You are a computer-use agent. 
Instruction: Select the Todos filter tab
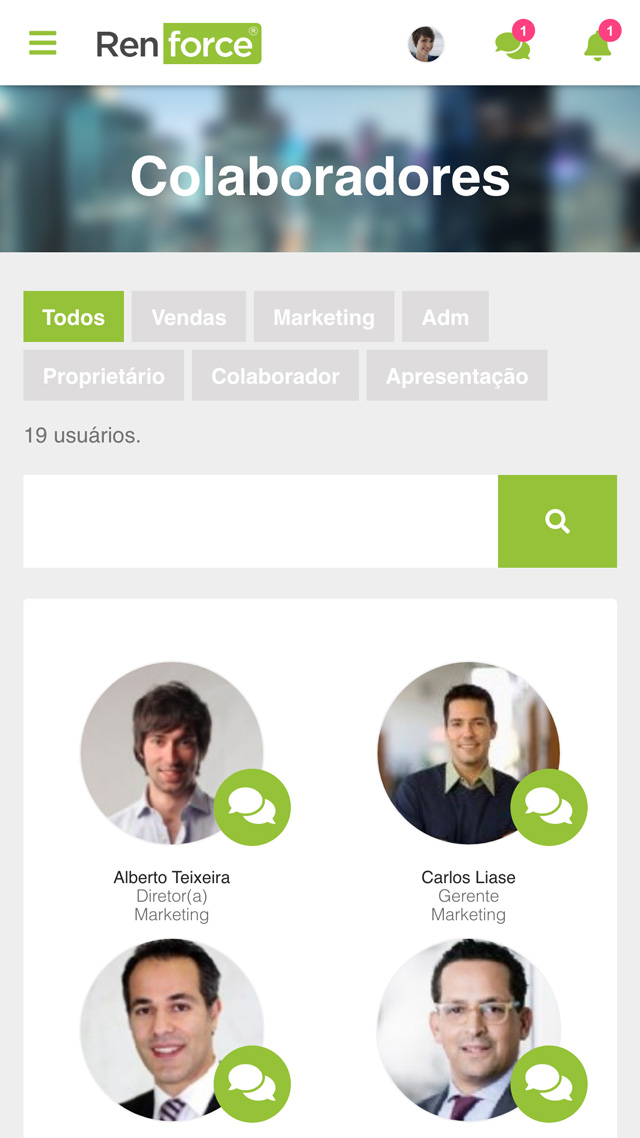tap(73, 316)
